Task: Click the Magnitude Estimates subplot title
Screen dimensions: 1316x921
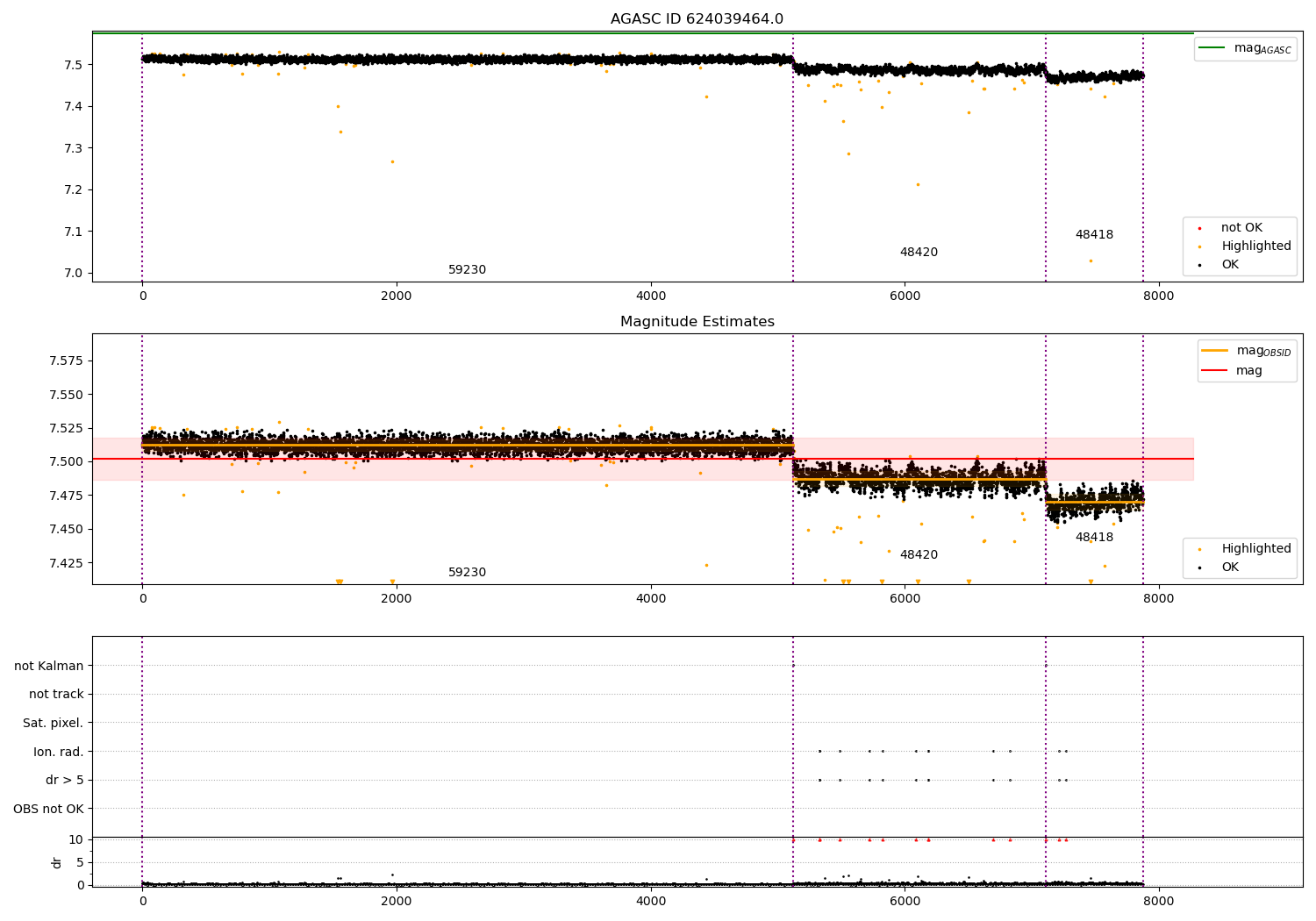Action: pyautogui.click(x=697, y=322)
